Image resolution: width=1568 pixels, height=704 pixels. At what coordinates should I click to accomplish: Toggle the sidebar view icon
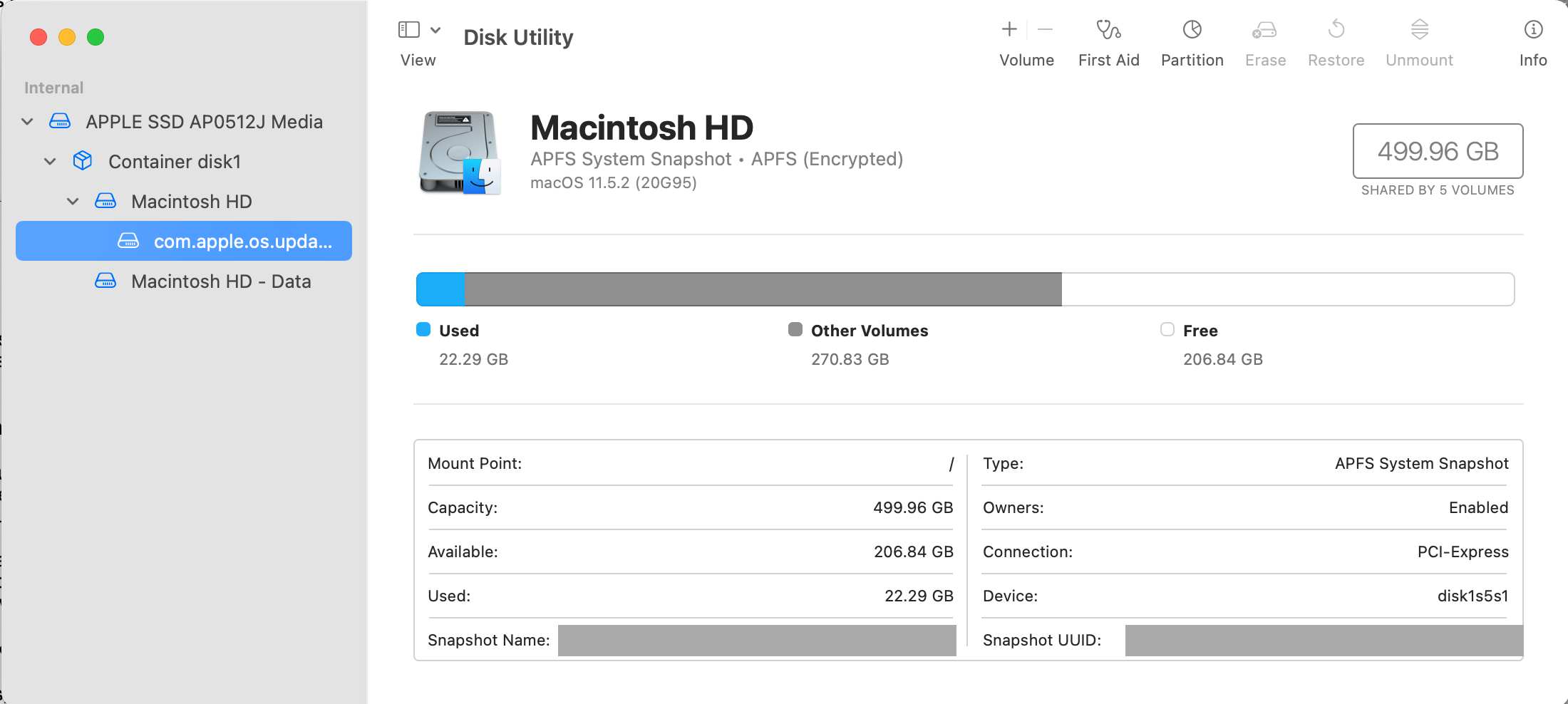[408, 29]
